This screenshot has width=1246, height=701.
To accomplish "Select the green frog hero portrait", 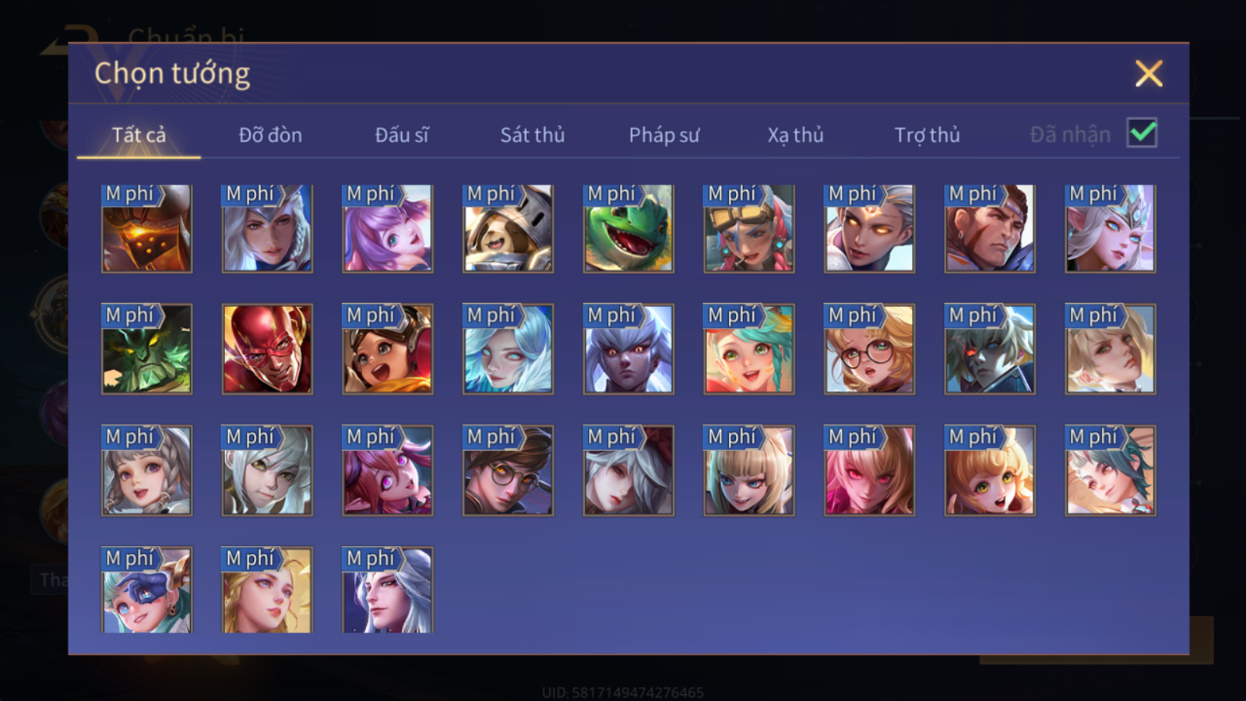I will (x=628, y=228).
